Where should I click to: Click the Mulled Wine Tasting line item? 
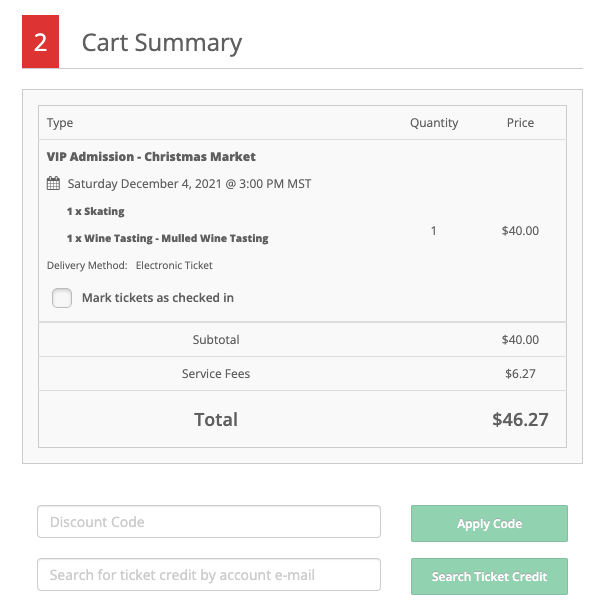[167, 238]
